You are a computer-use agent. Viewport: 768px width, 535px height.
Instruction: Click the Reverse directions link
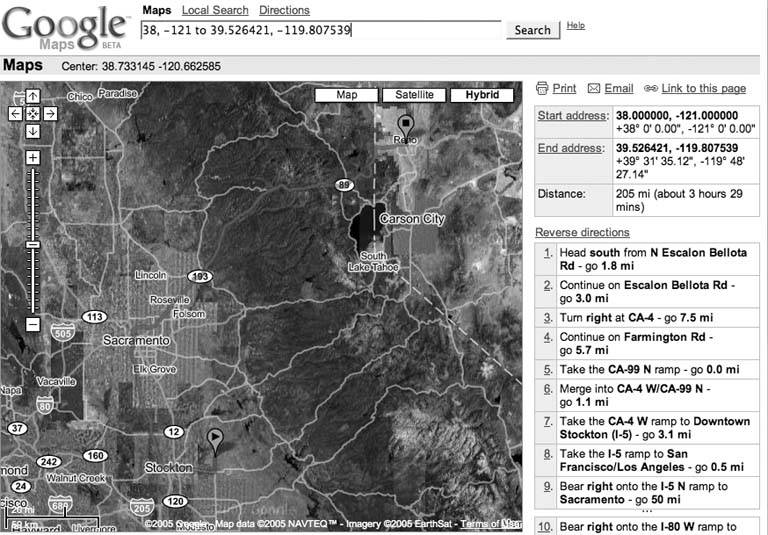coord(582,232)
